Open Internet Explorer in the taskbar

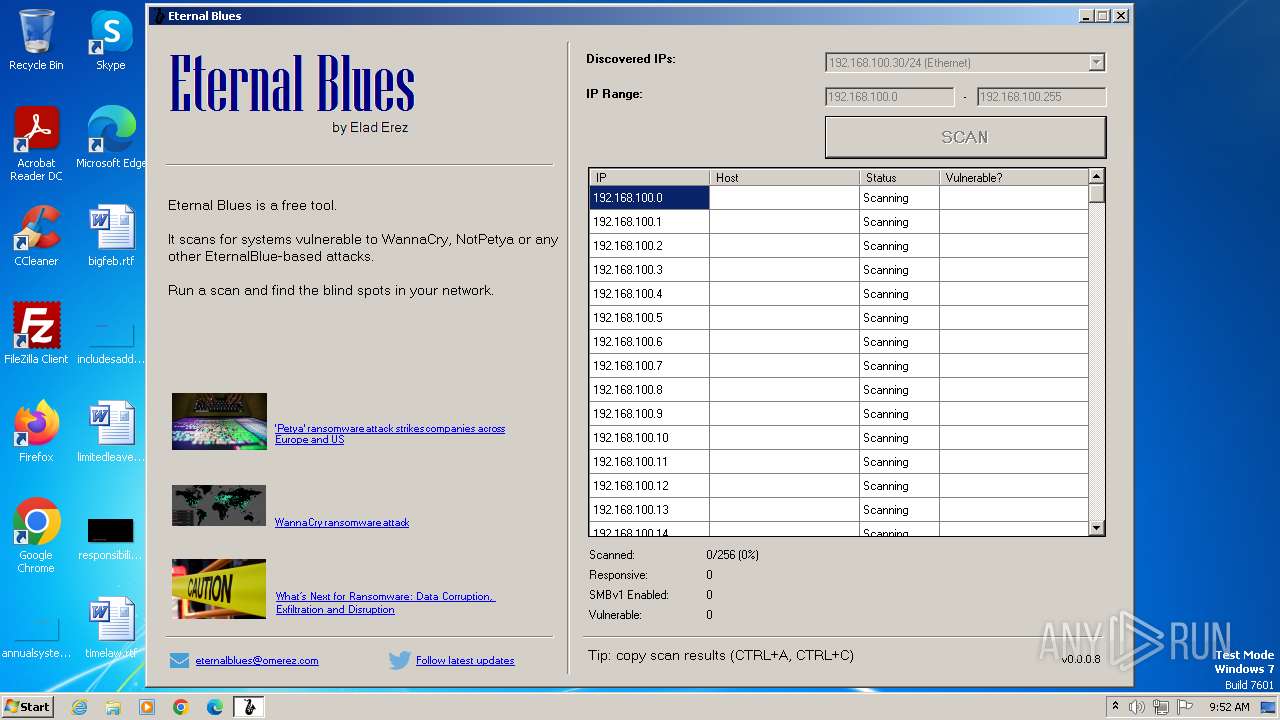pos(79,707)
